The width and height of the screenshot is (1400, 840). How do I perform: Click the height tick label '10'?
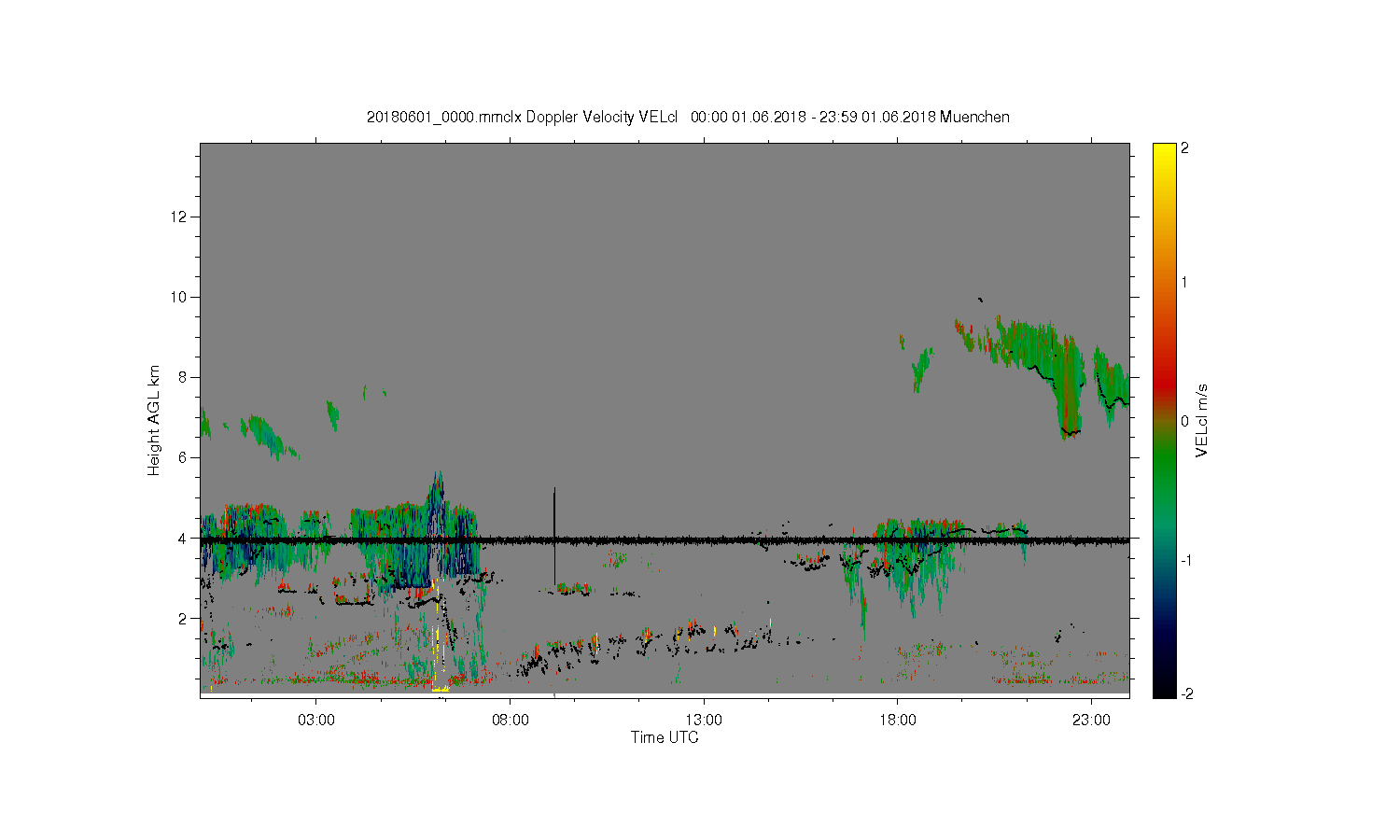179,297
